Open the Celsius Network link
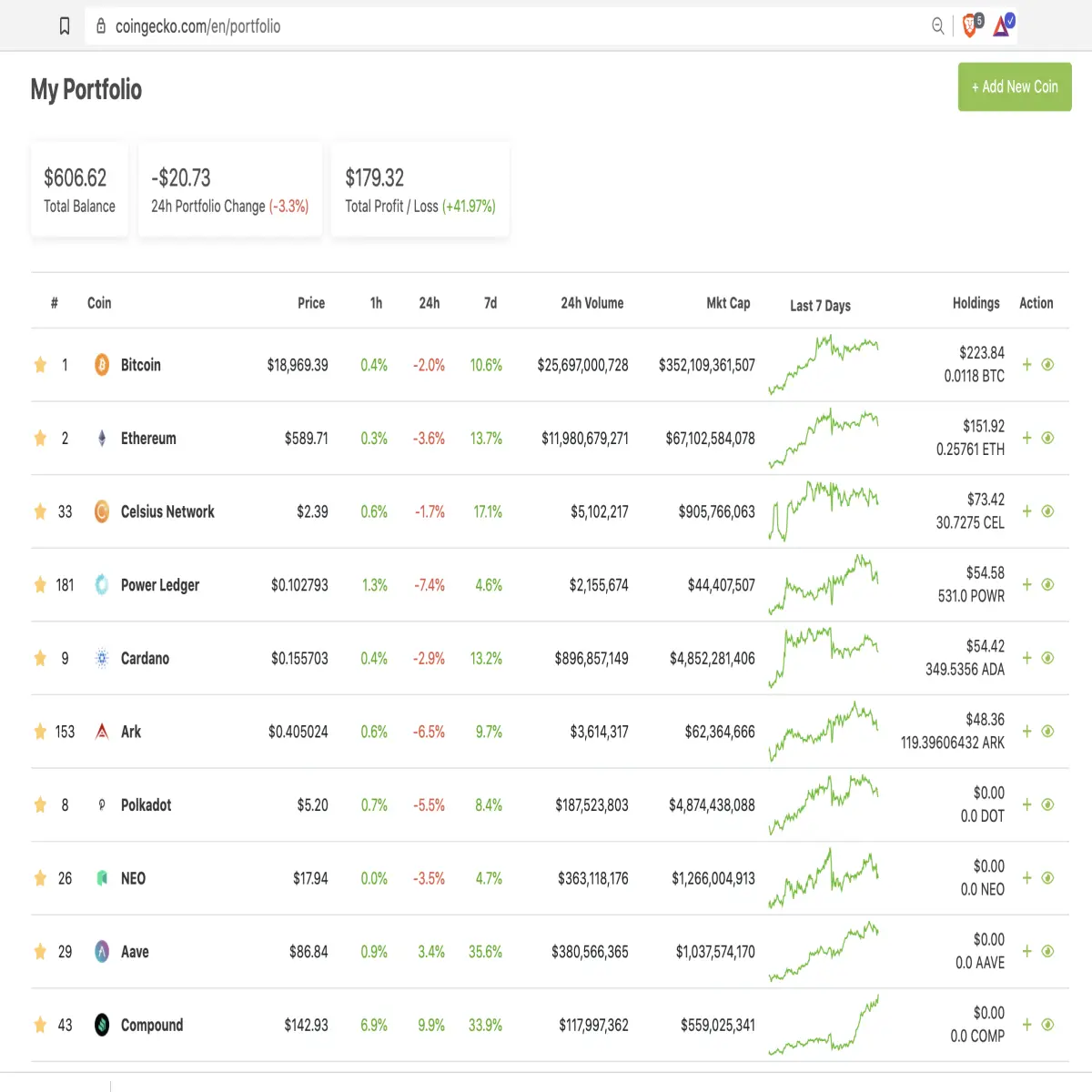1092x1092 pixels. point(167,511)
